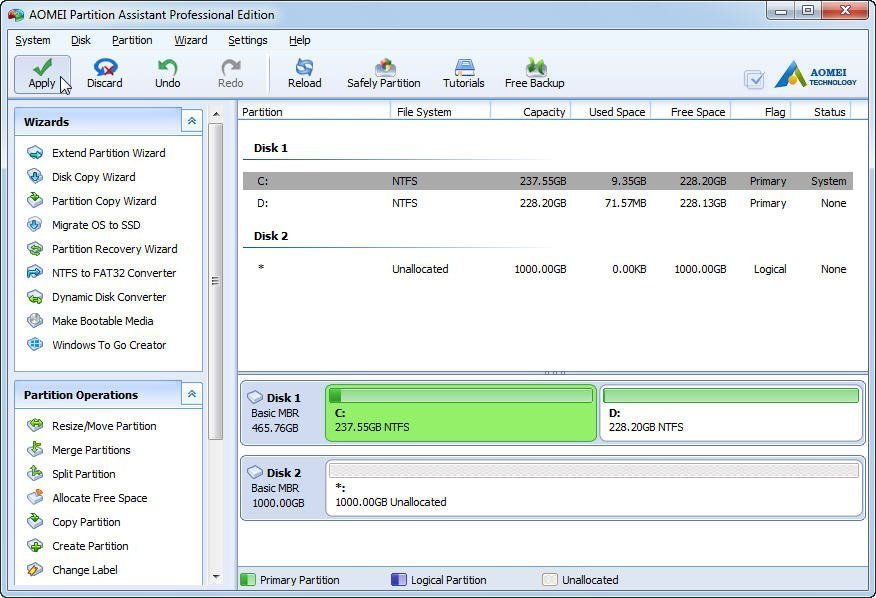Image resolution: width=876 pixels, height=598 pixels.
Task: Select Split Partition operation
Action: (72, 474)
